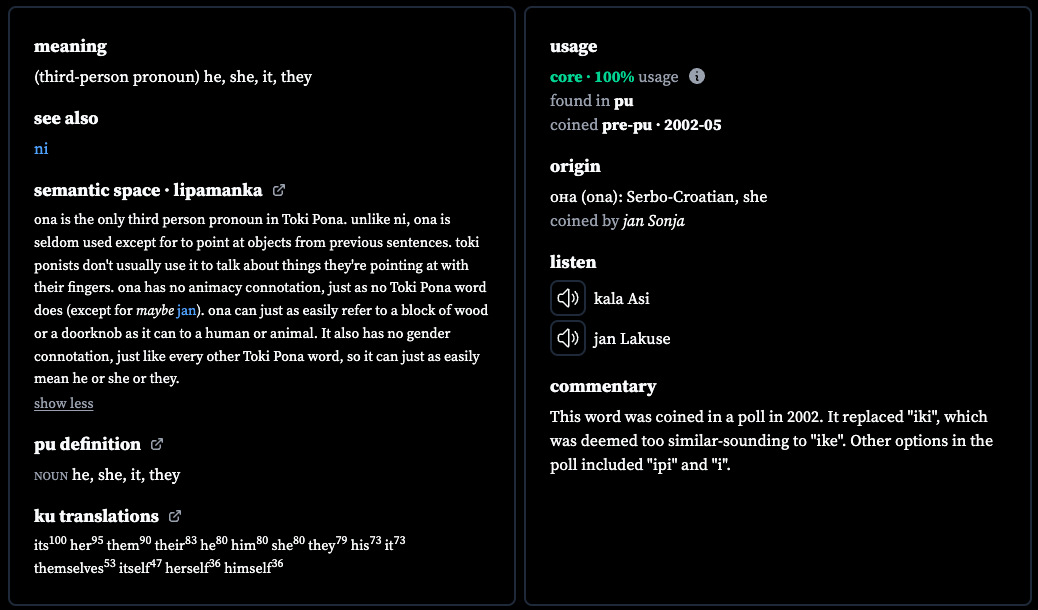Click 'jan Sonja' coiner name
1038x610 pixels.
point(653,221)
